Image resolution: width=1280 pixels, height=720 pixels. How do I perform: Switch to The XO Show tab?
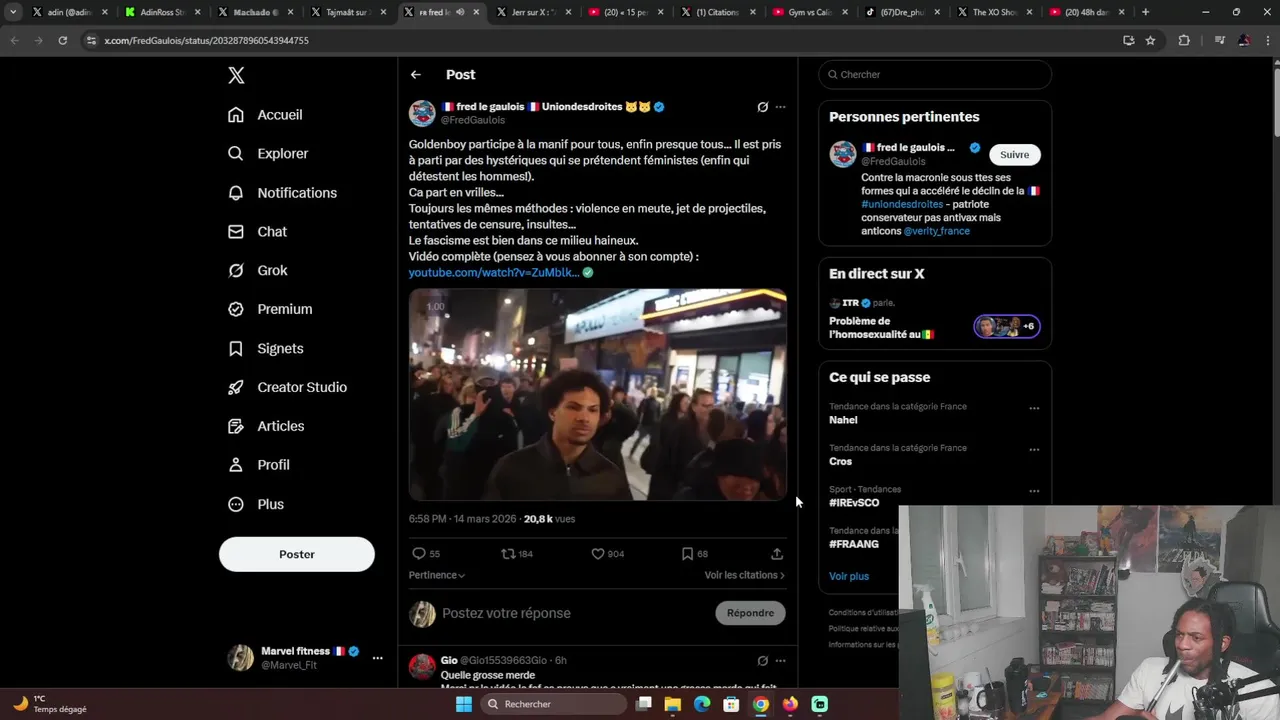click(995, 12)
